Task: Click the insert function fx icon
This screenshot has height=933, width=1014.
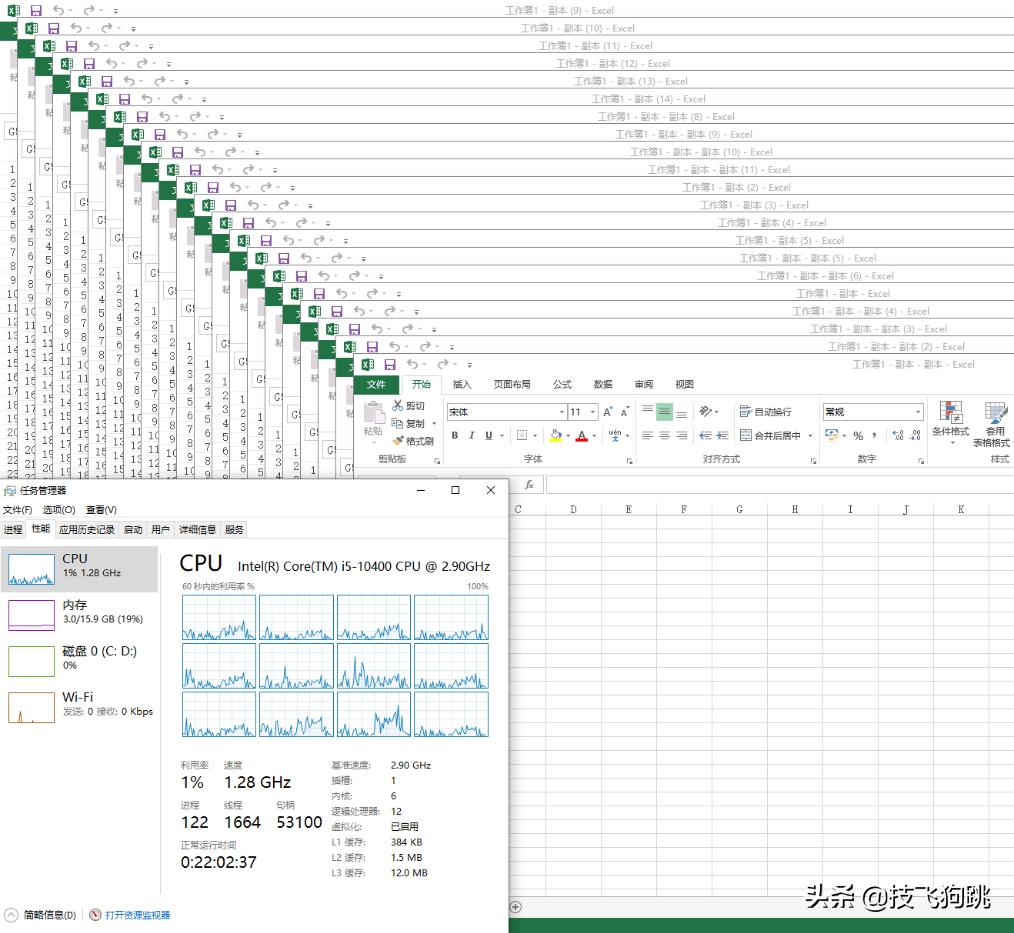Action: [x=529, y=484]
